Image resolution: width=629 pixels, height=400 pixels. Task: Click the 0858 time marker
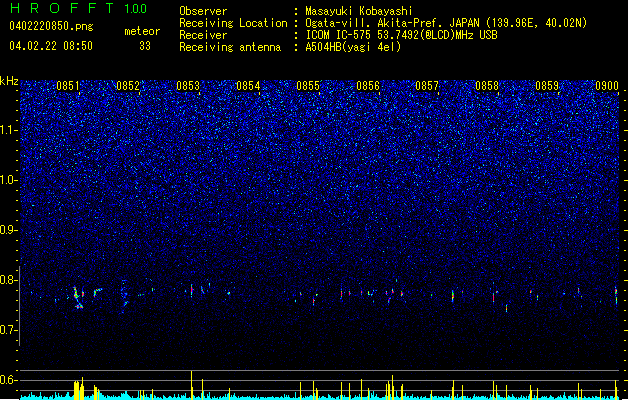point(487,85)
